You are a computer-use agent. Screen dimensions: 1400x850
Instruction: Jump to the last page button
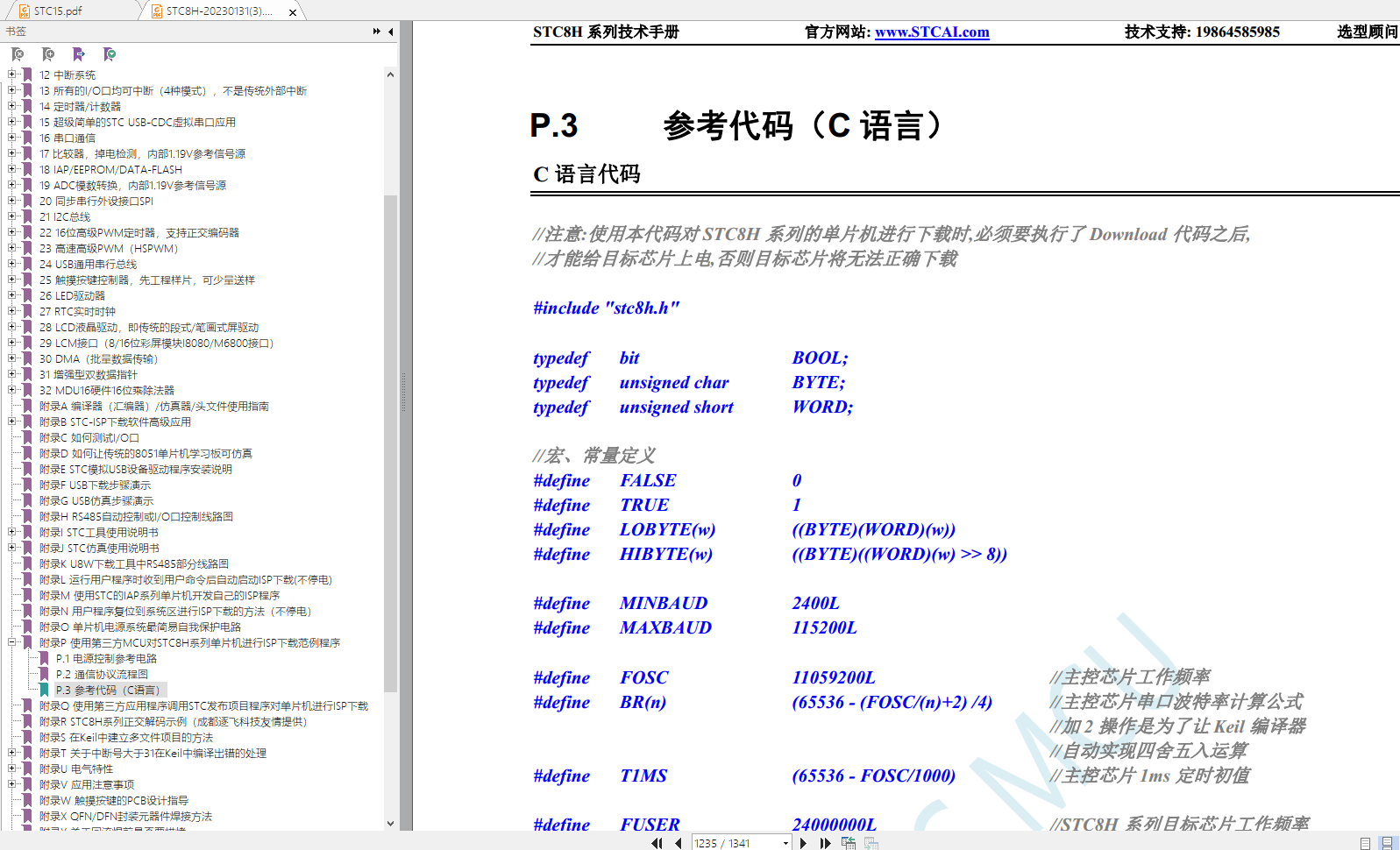825,843
